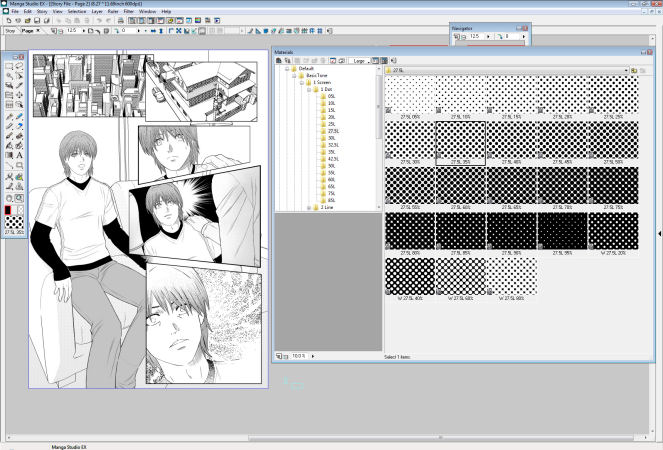Expand the 2 Line folder
This screenshot has height=450, width=663.
click(x=309, y=208)
